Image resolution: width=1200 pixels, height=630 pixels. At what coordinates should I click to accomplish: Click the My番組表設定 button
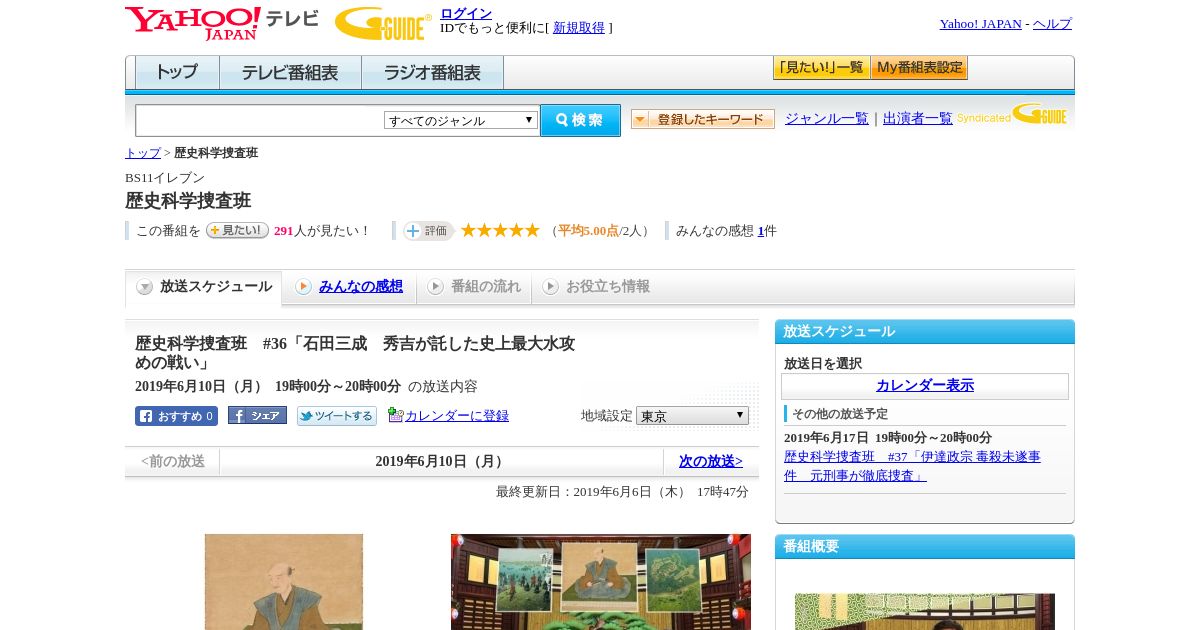[919, 68]
